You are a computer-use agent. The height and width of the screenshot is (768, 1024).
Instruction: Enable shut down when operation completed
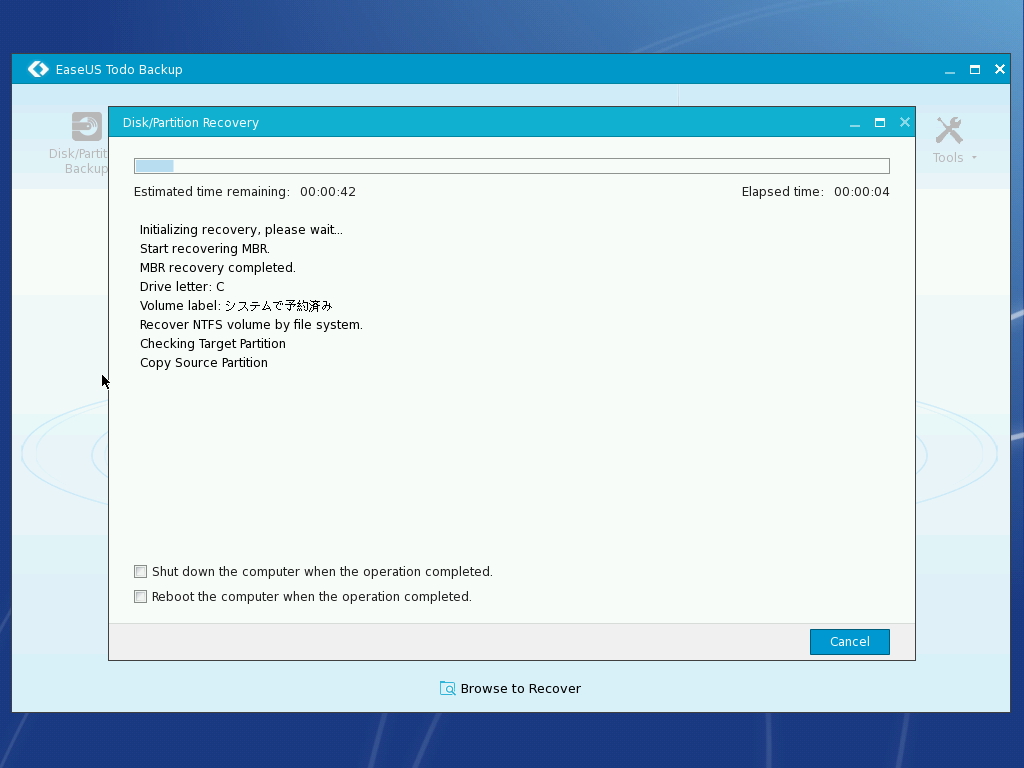click(140, 571)
